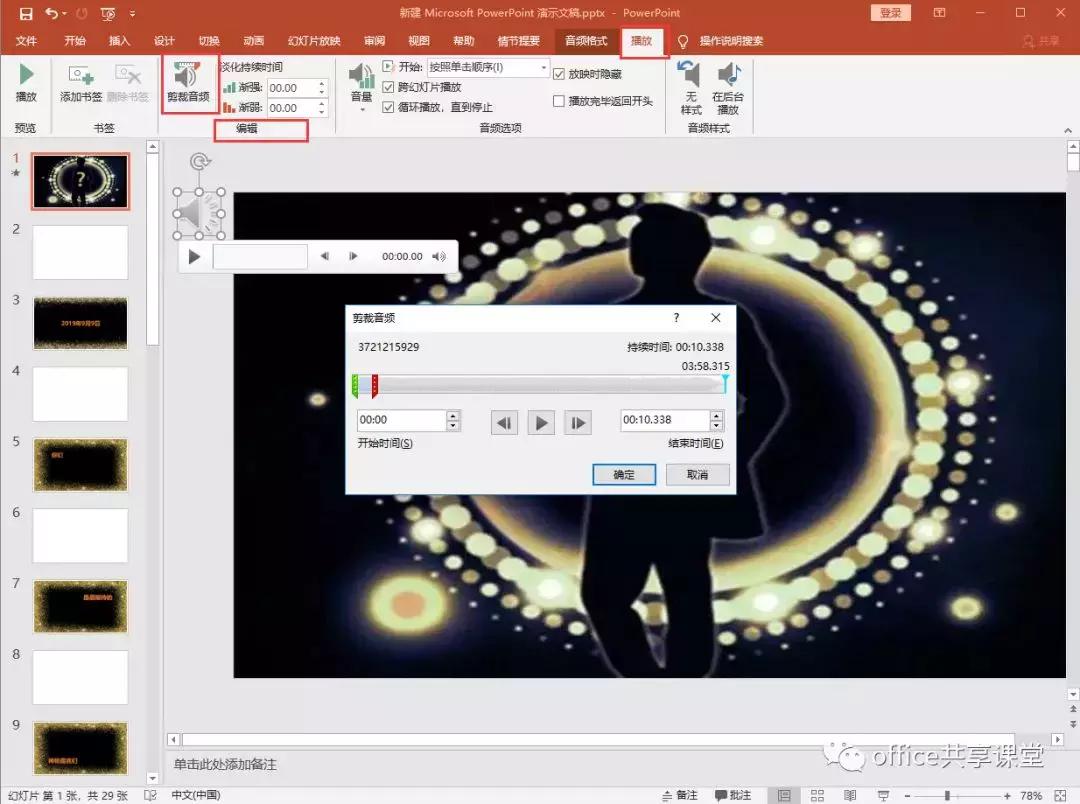Viewport: 1080px width, 804px height.
Task: Open the quick access toolbar customize arrow
Action: (x=132, y=13)
